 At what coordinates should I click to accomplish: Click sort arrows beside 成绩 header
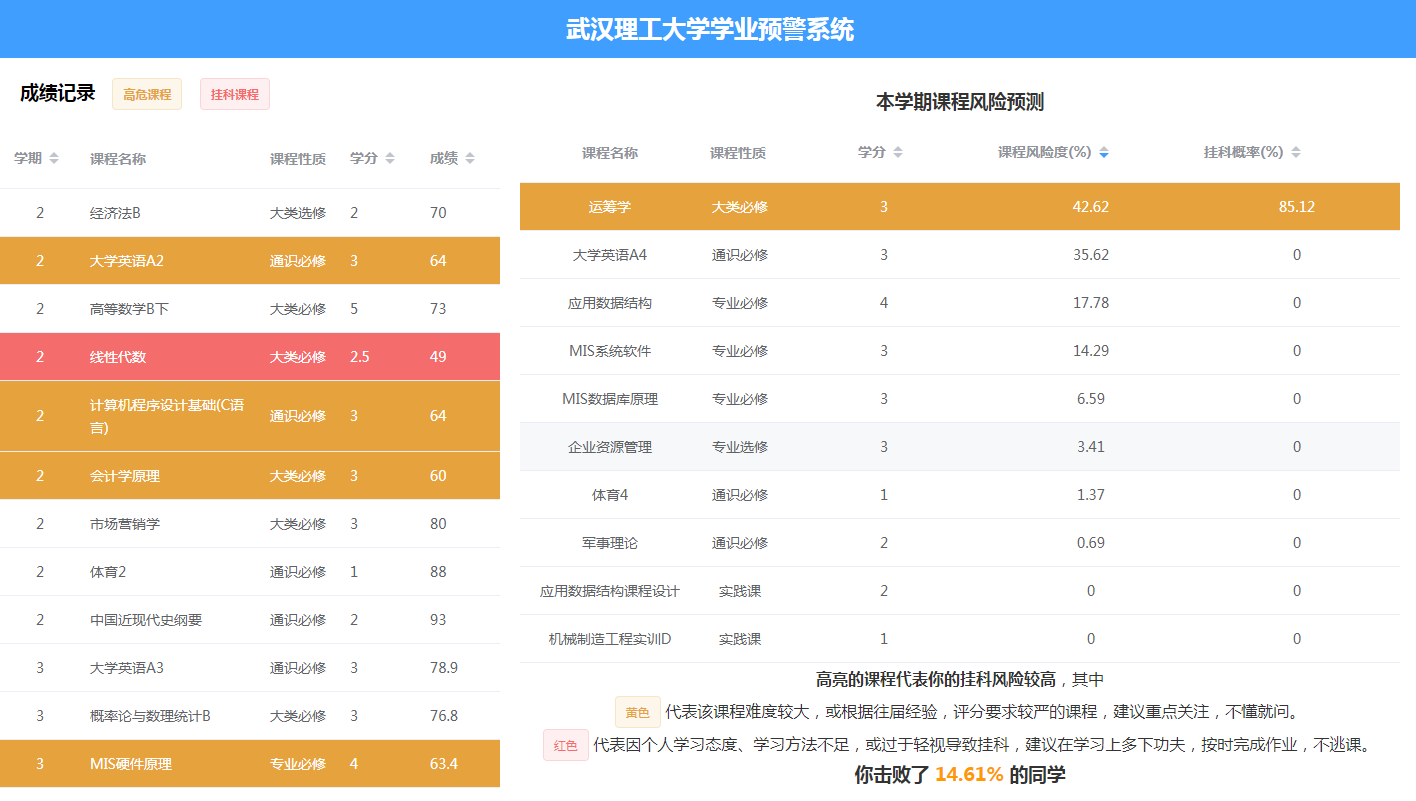[x=470, y=159]
